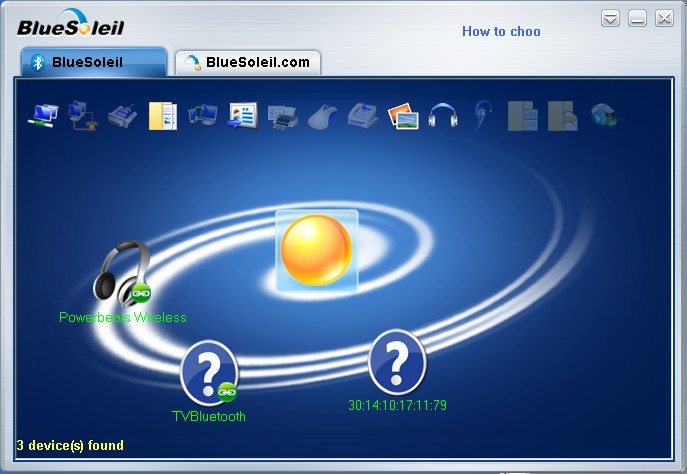
Task: Select the Headset earpiece service icon
Action: coord(483,116)
